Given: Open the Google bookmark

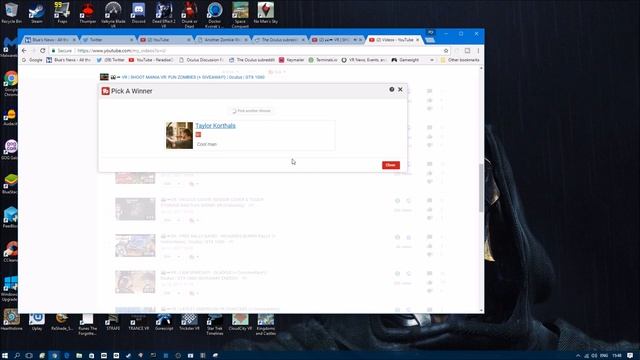Looking at the screenshot, I should pos(32,60).
